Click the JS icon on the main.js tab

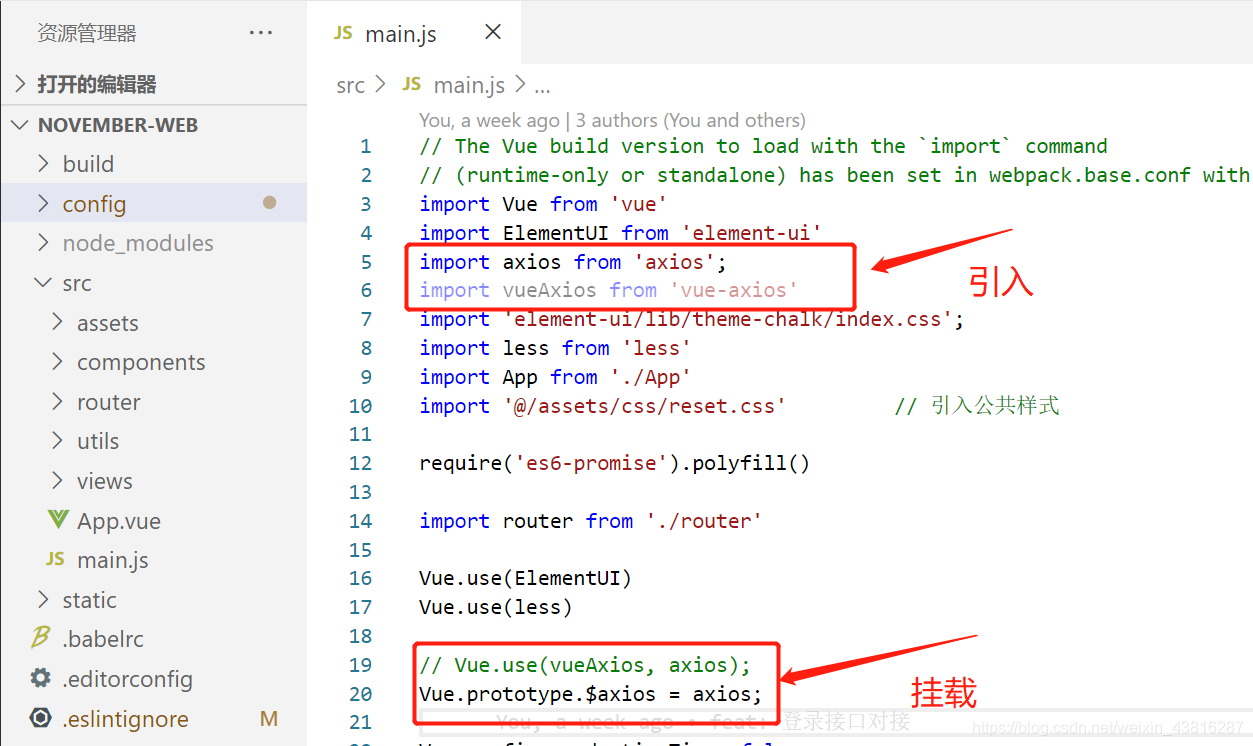tap(344, 33)
